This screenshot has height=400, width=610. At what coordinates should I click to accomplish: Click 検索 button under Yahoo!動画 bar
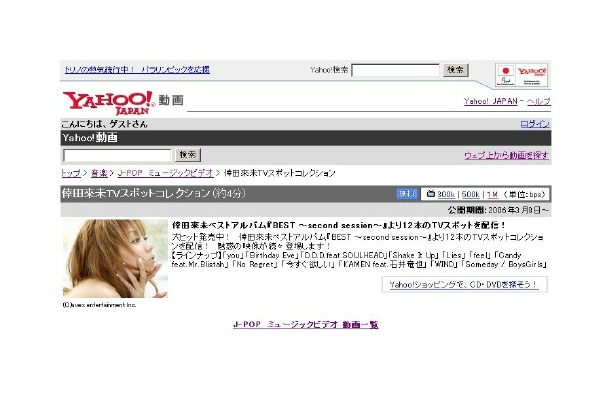pyautogui.click(x=188, y=155)
